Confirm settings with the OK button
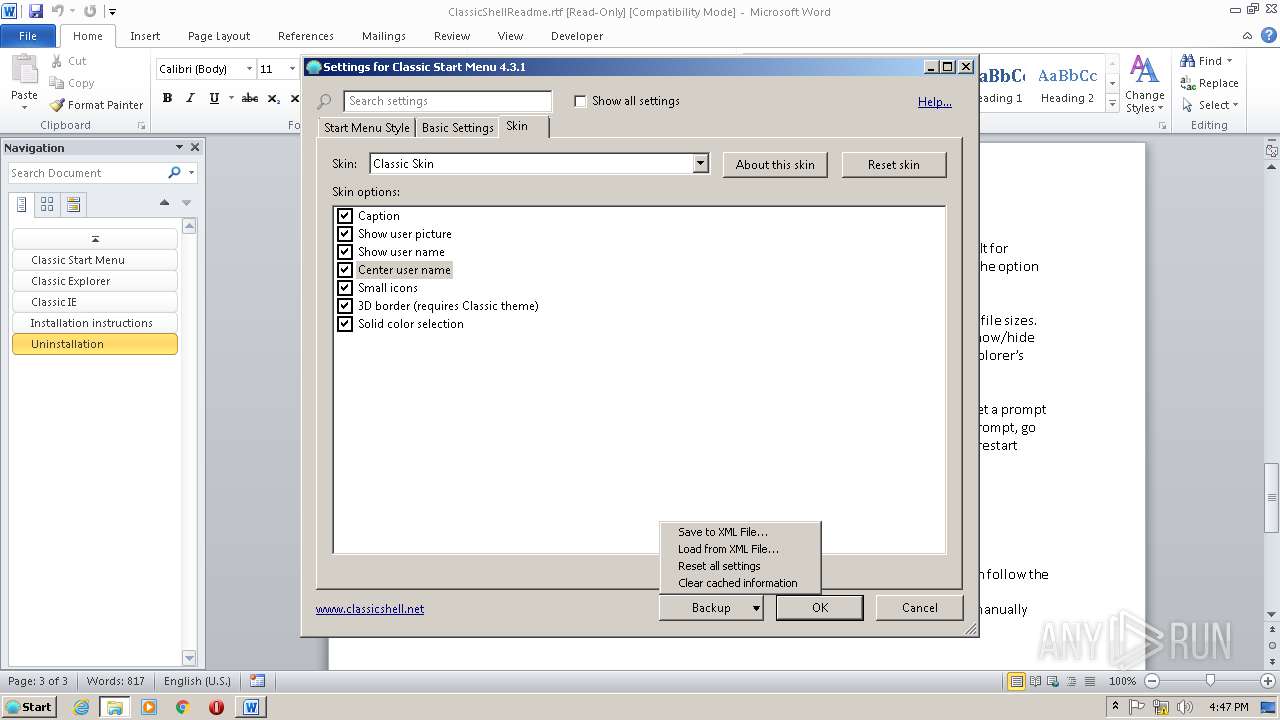This screenshot has width=1280, height=720. point(820,608)
